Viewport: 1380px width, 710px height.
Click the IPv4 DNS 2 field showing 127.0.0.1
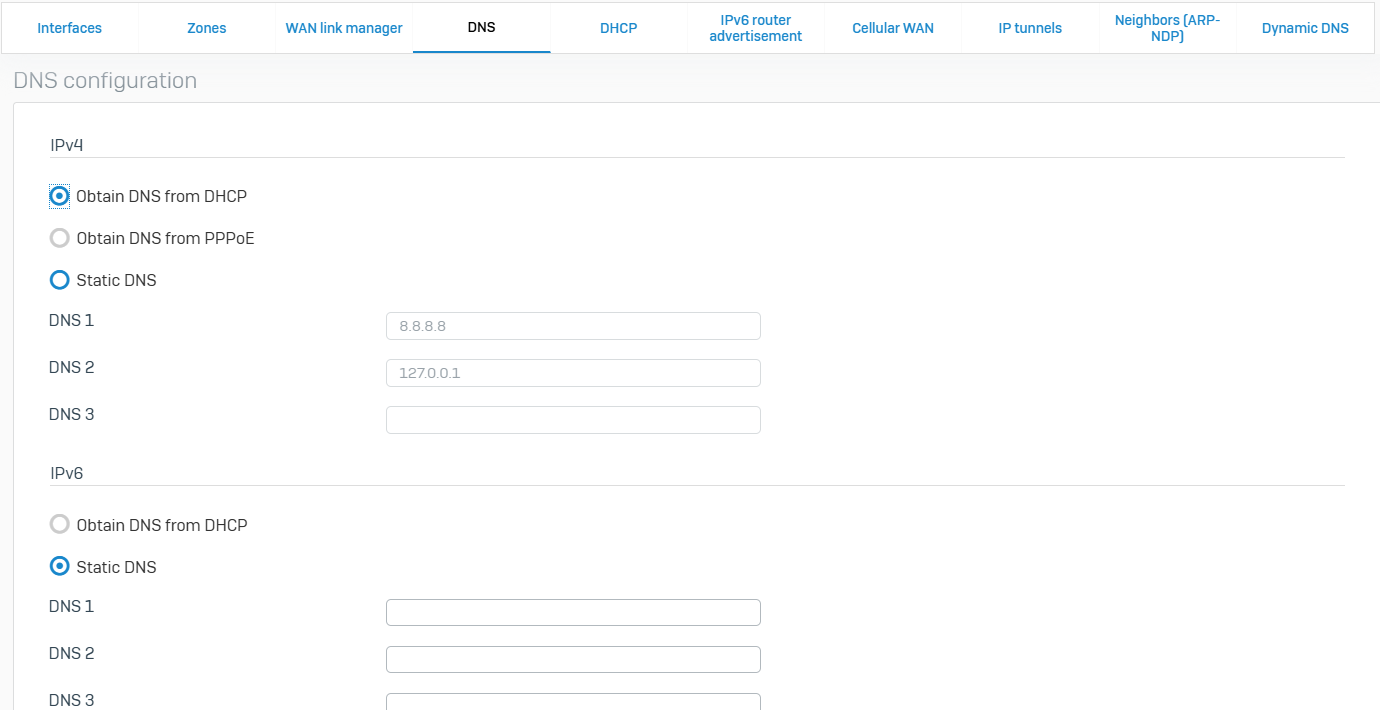tap(573, 373)
